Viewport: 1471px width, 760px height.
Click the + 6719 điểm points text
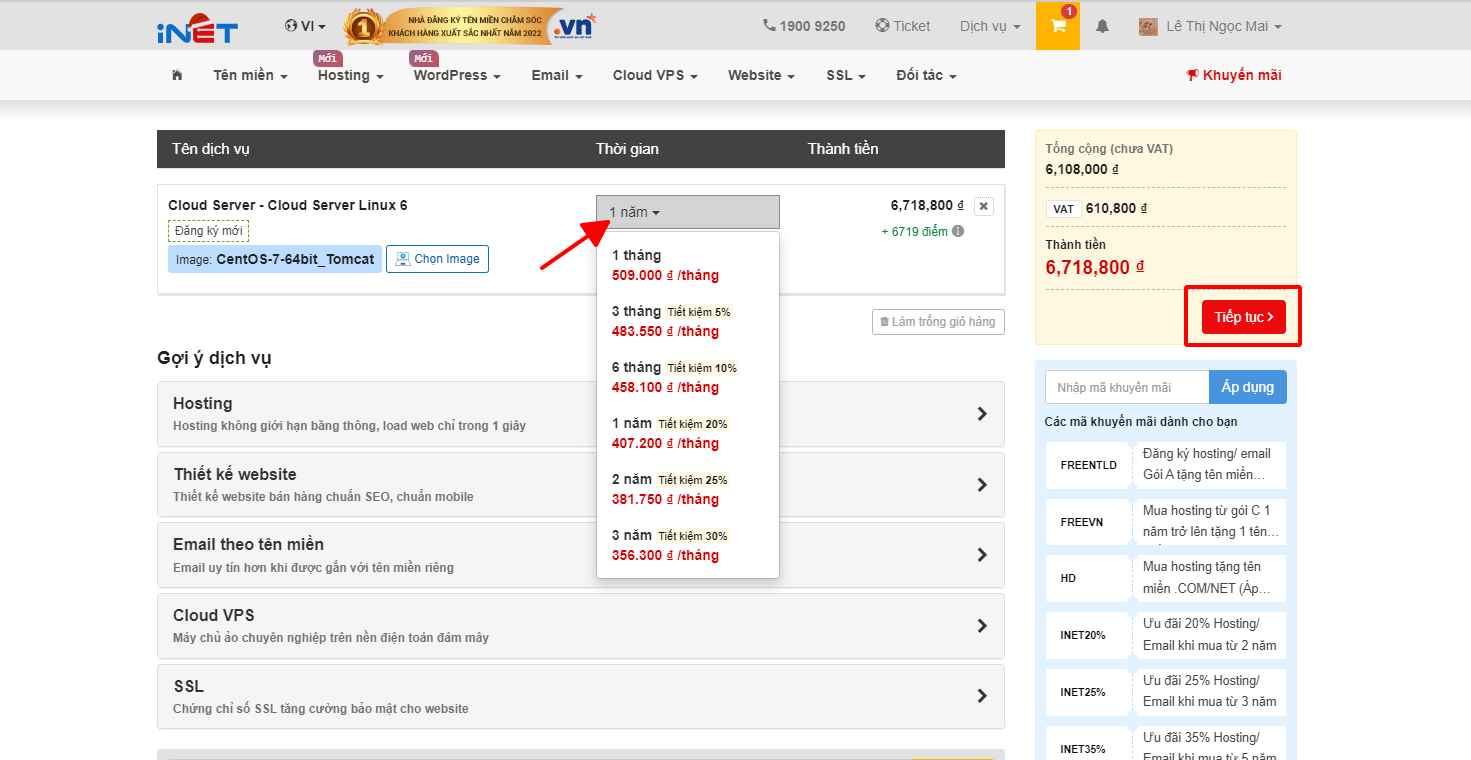914,231
